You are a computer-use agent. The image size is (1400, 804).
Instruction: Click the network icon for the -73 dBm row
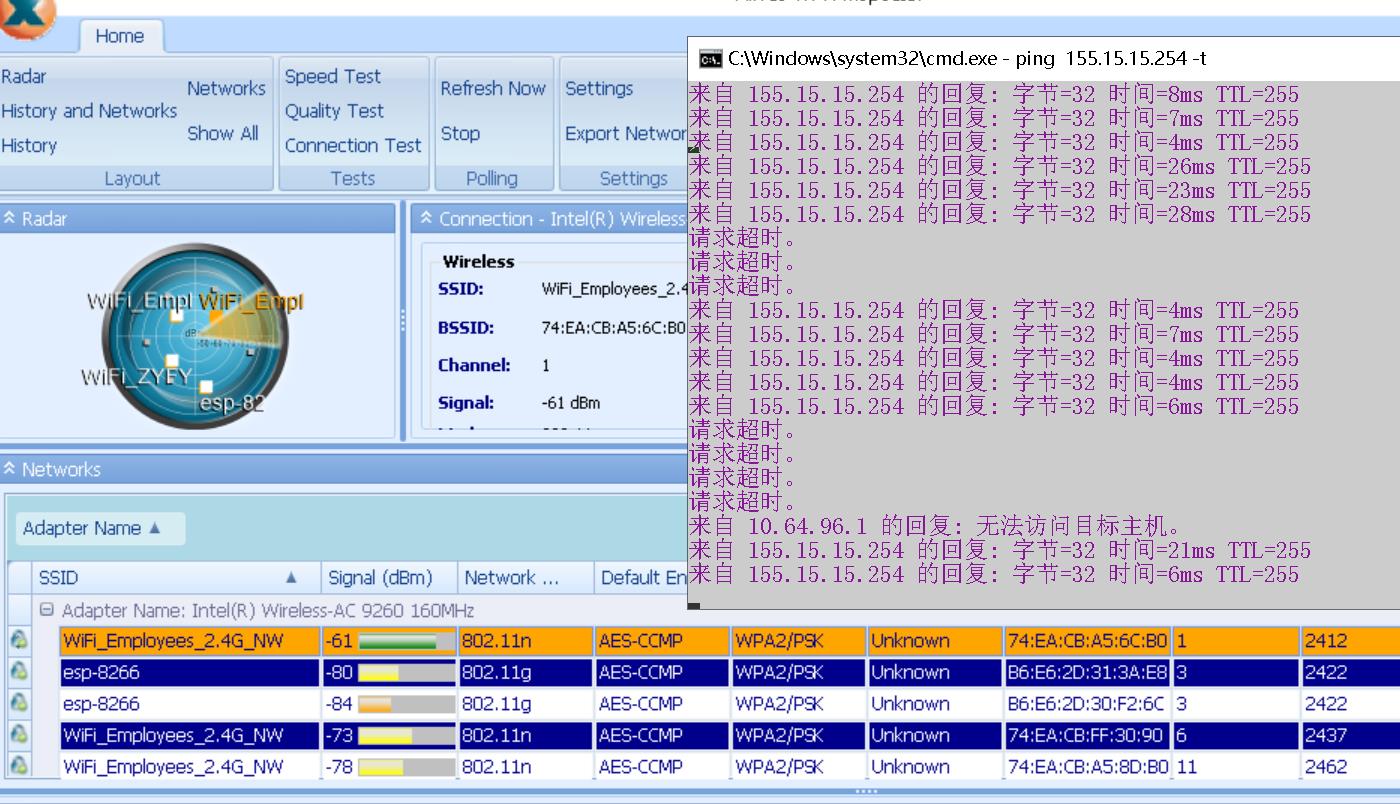point(19,735)
